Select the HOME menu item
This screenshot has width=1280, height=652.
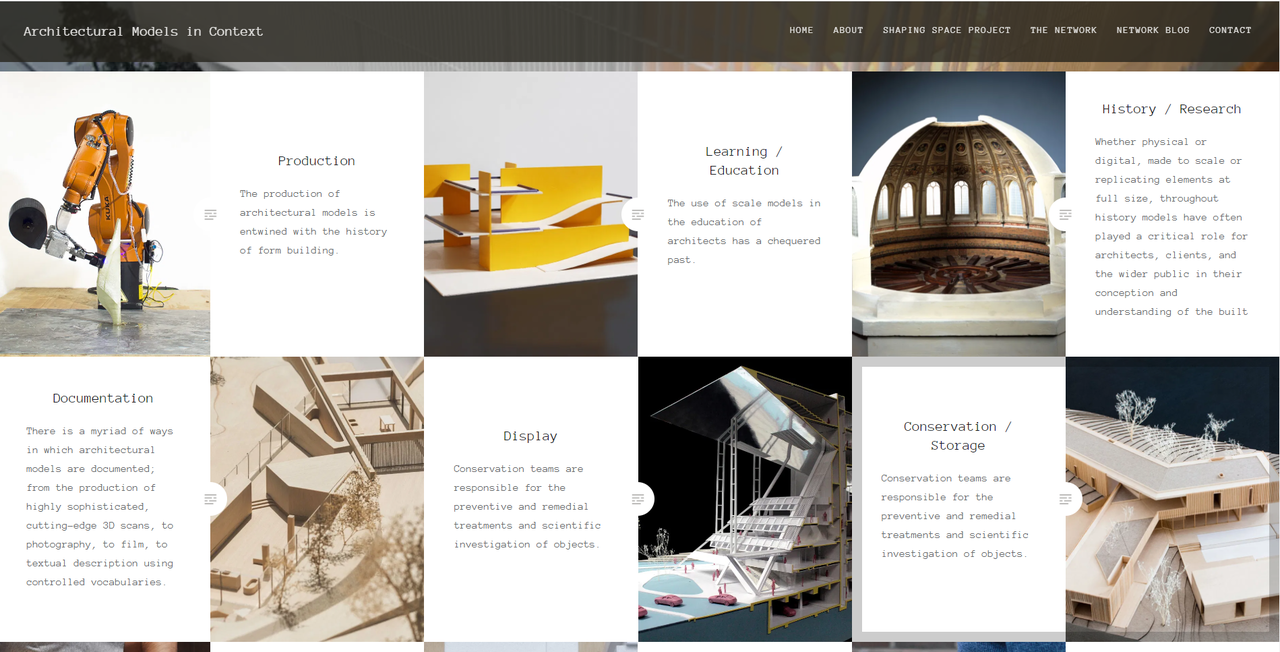(x=801, y=30)
